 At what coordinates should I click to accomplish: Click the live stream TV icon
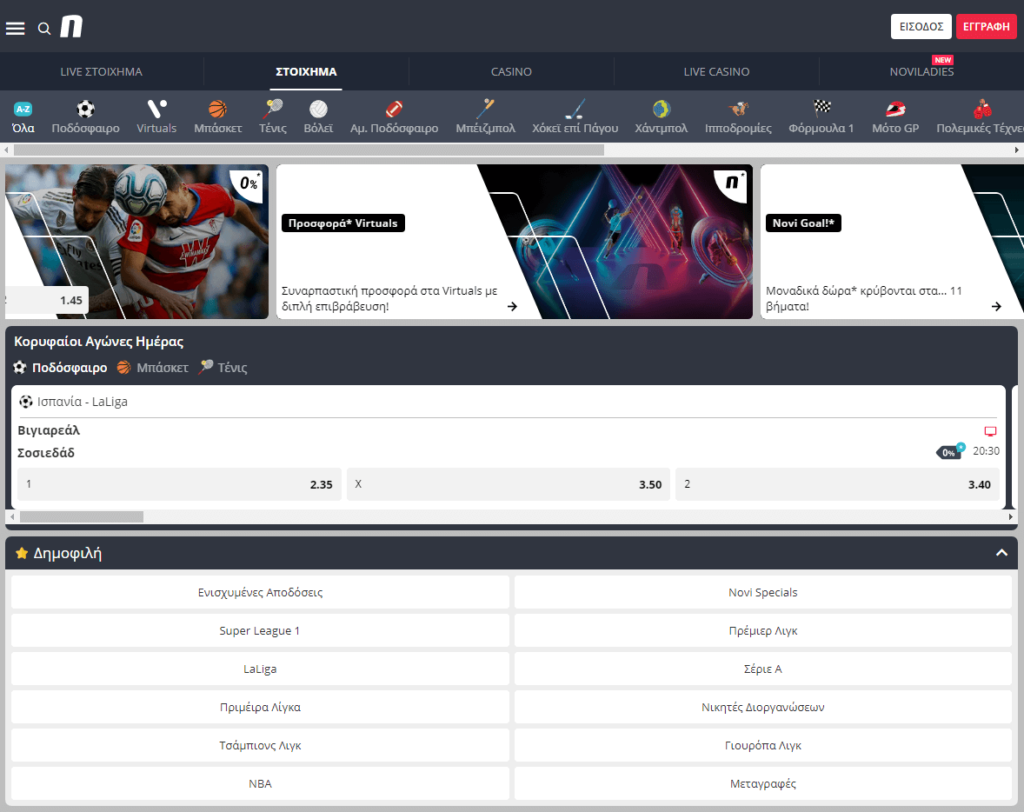[x=990, y=431]
